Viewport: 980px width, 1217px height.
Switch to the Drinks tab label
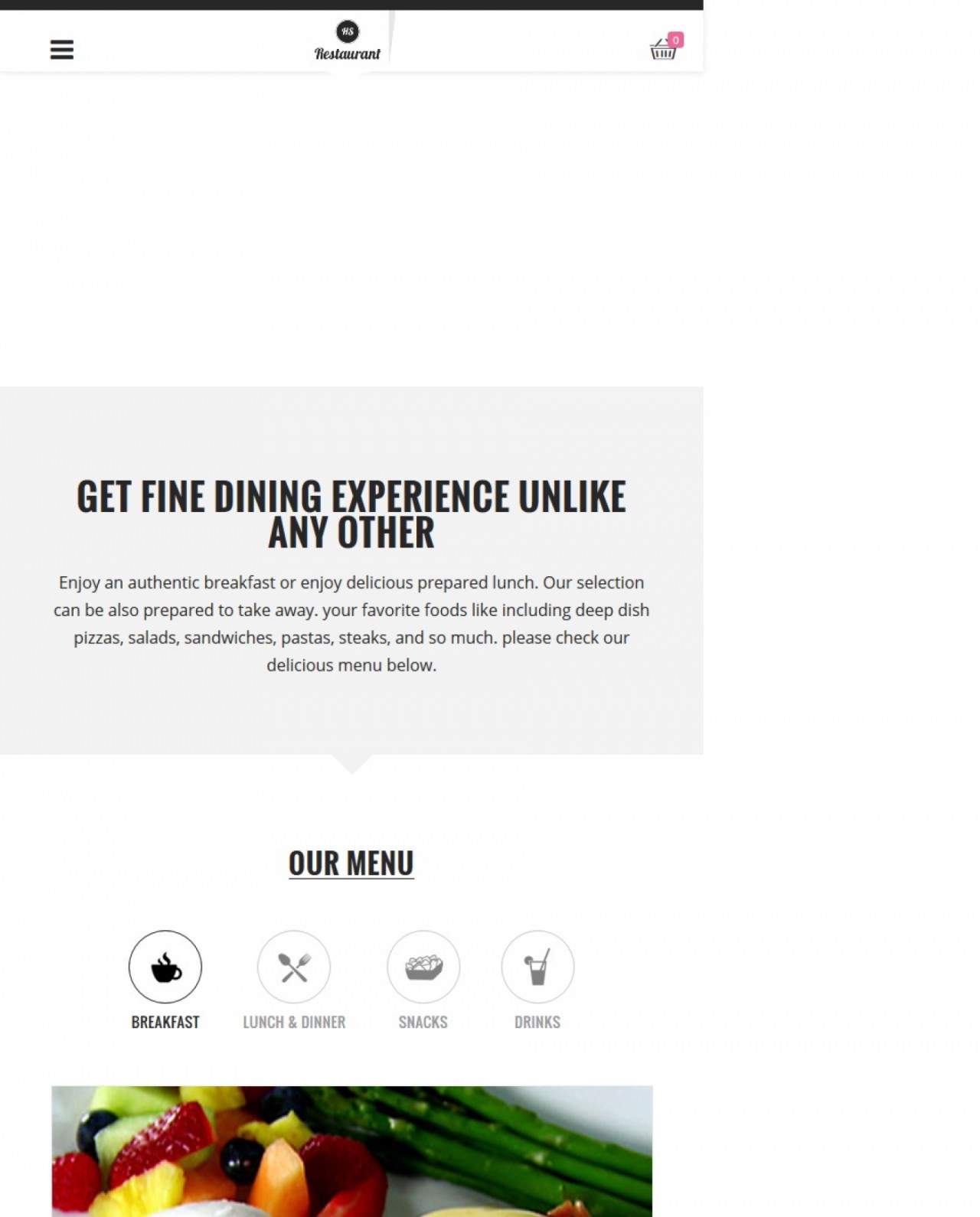pyautogui.click(x=537, y=1022)
